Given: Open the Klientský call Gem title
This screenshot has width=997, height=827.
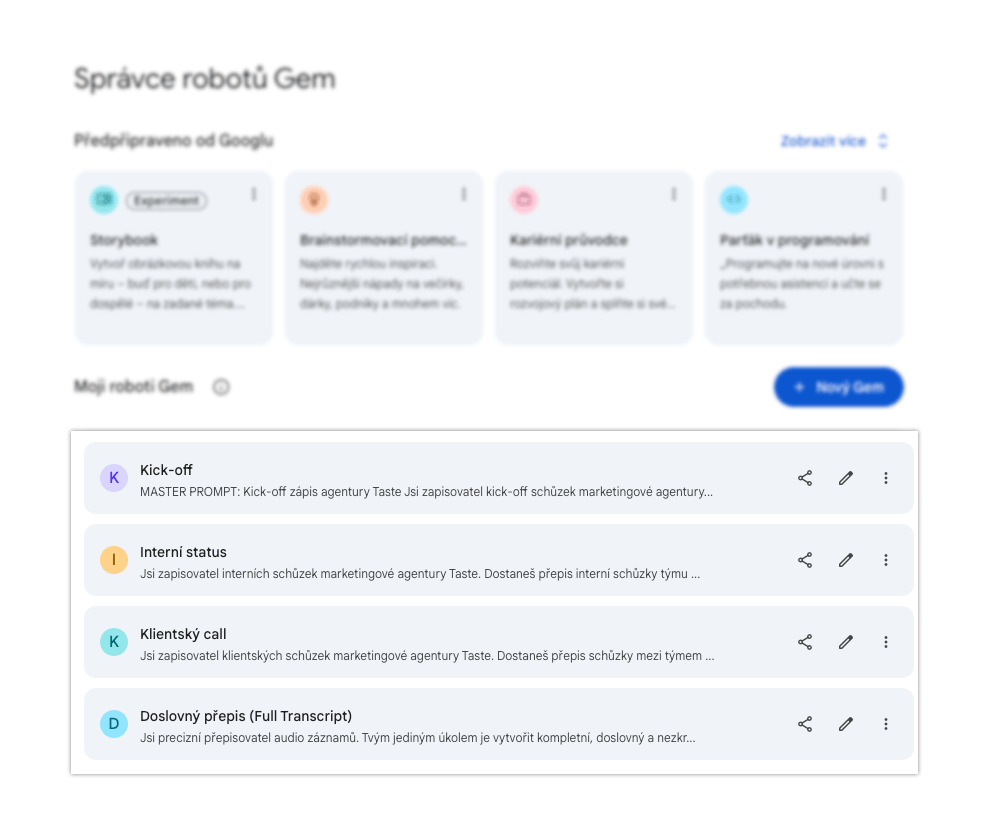Looking at the screenshot, I should 183,634.
